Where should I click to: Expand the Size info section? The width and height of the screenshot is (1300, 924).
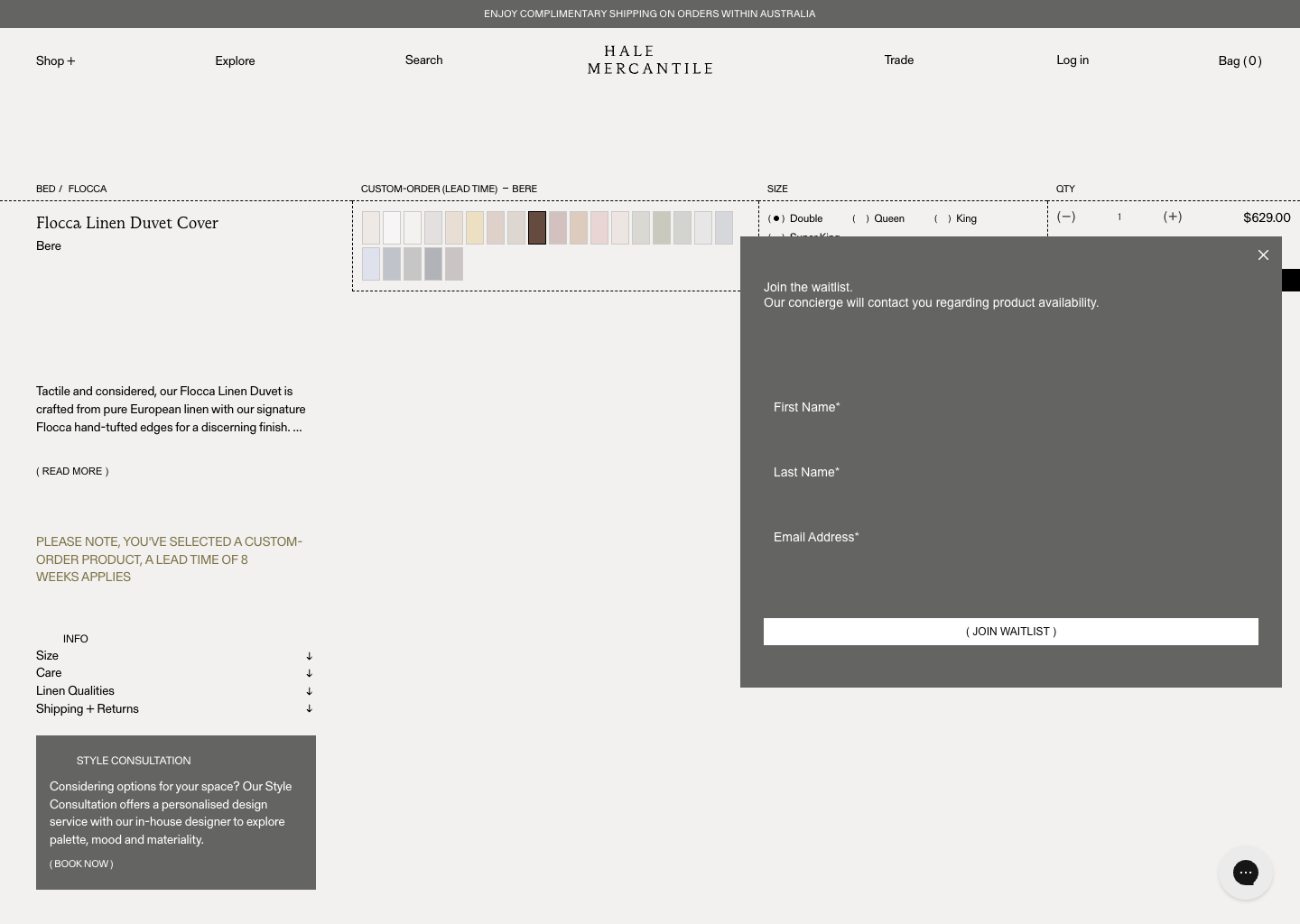pyautogui.click(x=175, y=656)
